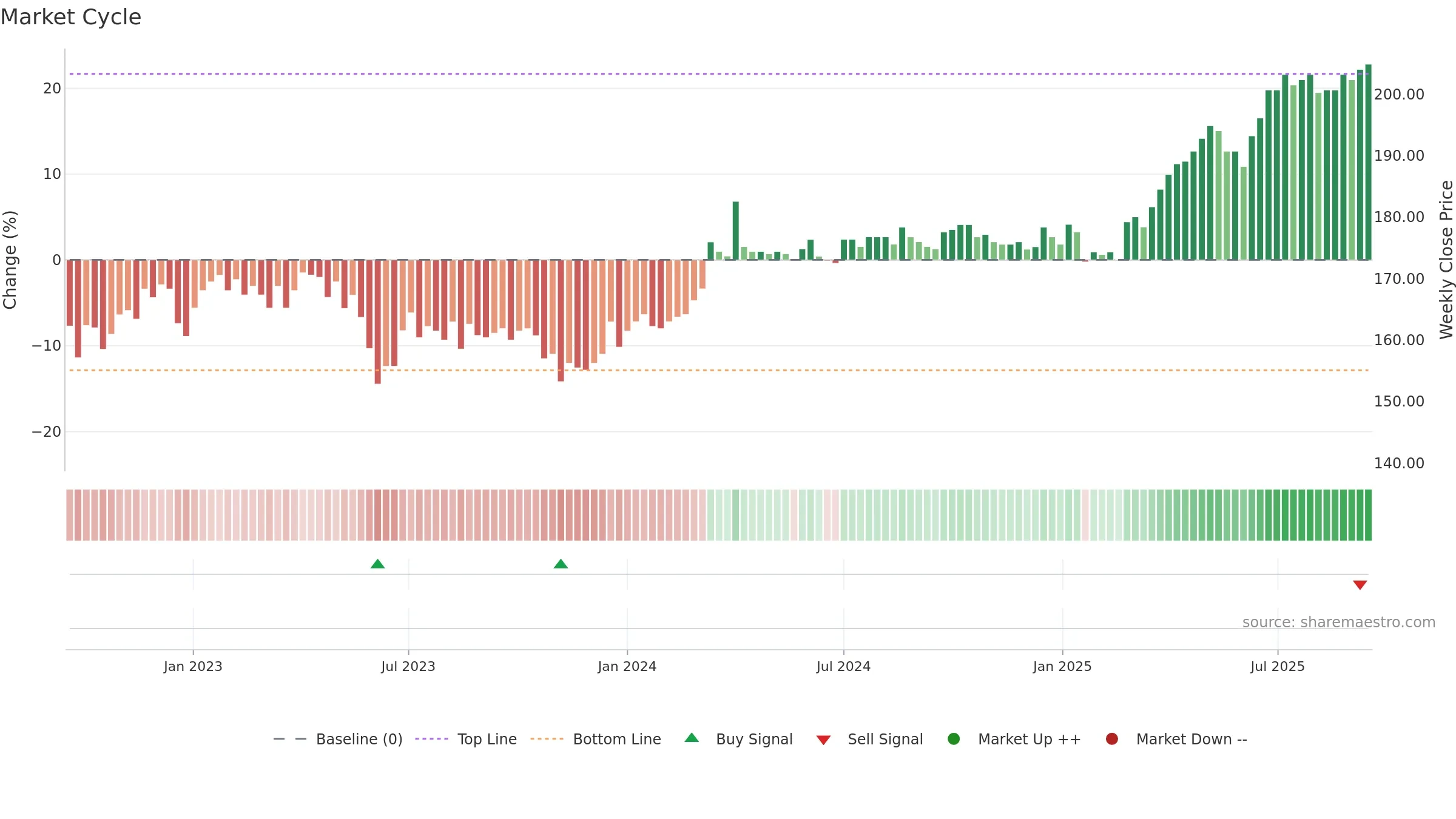
Task: Click the last dark green heatmap strip cell
Action: click(x=1368, y=515)
